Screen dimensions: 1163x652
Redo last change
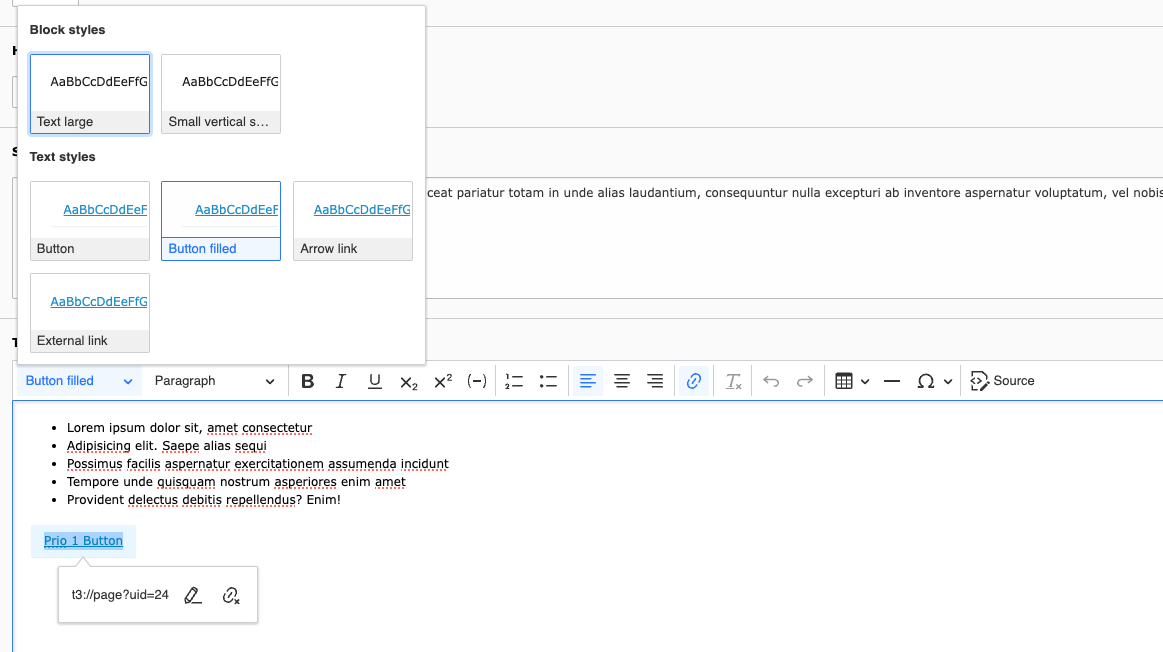pyautogui.click(x=805, y=381)
